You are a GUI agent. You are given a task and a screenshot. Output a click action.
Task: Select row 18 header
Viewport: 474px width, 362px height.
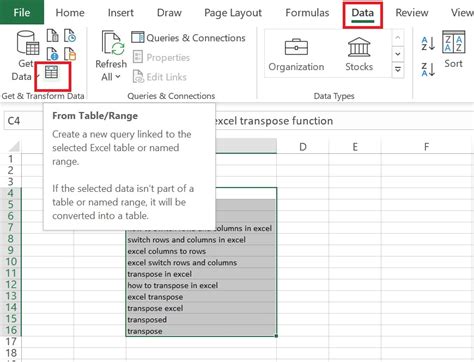pyautogui.click(x=11, y=353)
